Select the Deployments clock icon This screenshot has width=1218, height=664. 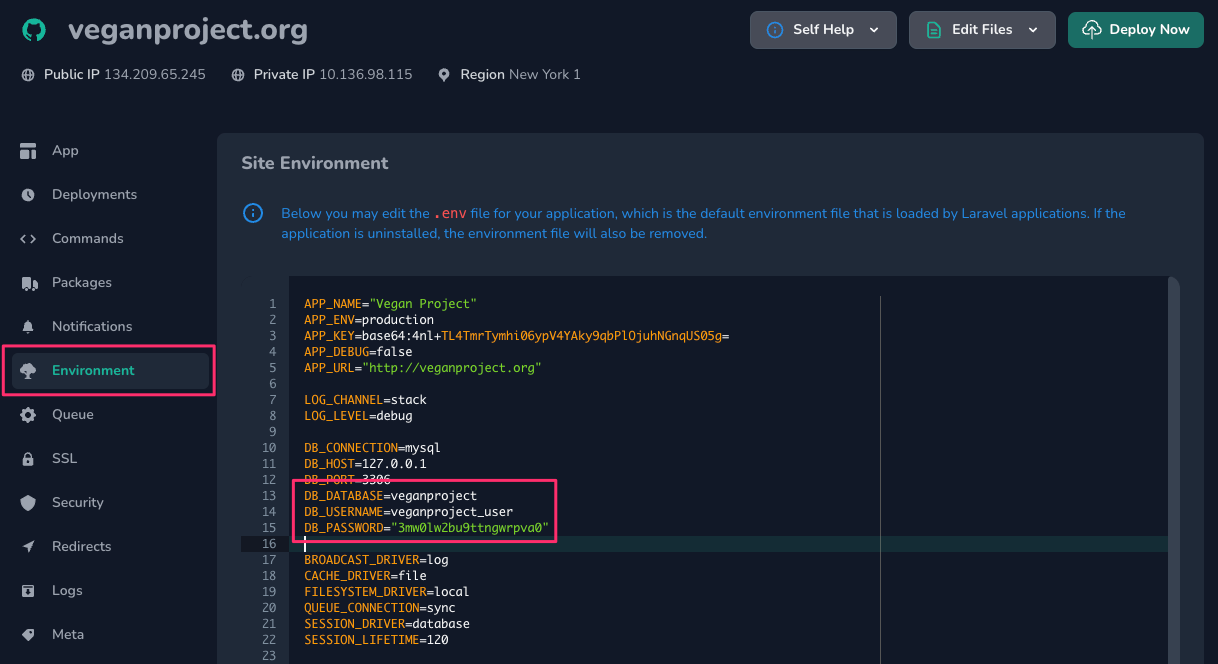pyautogui.click(x=29, y=194)
